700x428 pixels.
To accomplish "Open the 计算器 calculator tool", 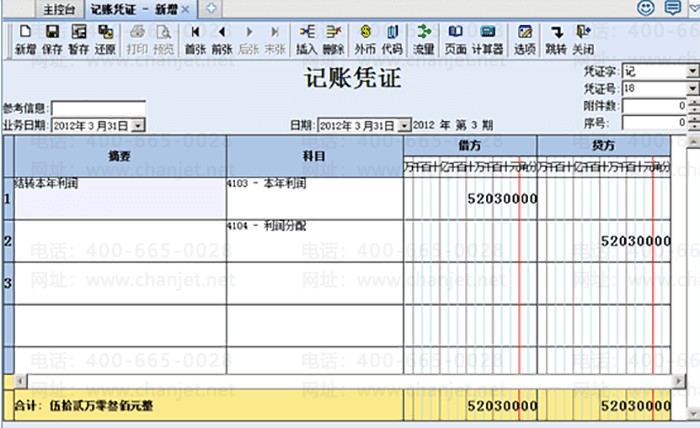I will click(488, 39).
